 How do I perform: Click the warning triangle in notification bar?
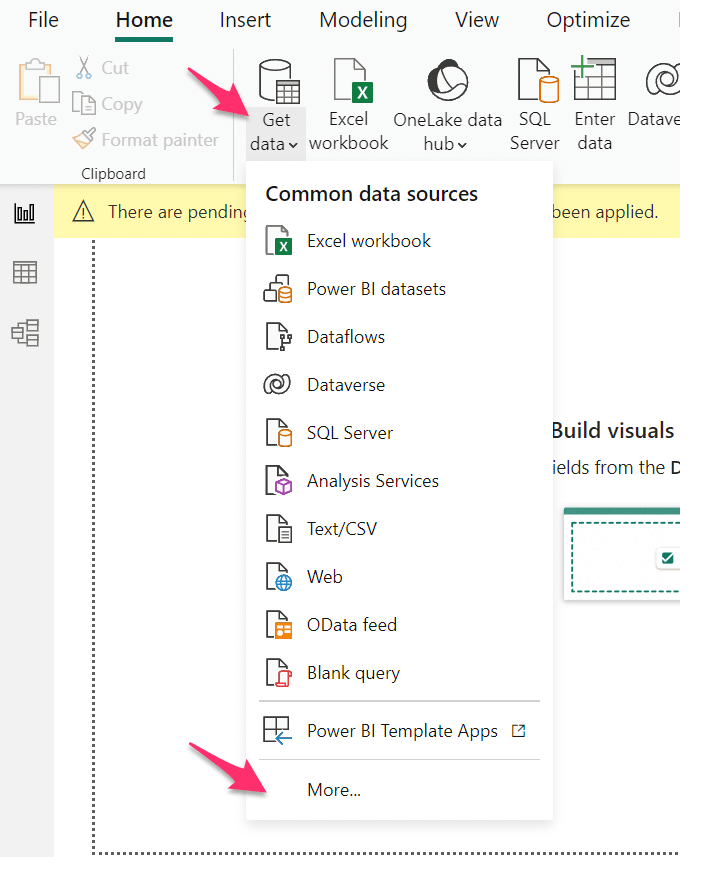point(83,211)
